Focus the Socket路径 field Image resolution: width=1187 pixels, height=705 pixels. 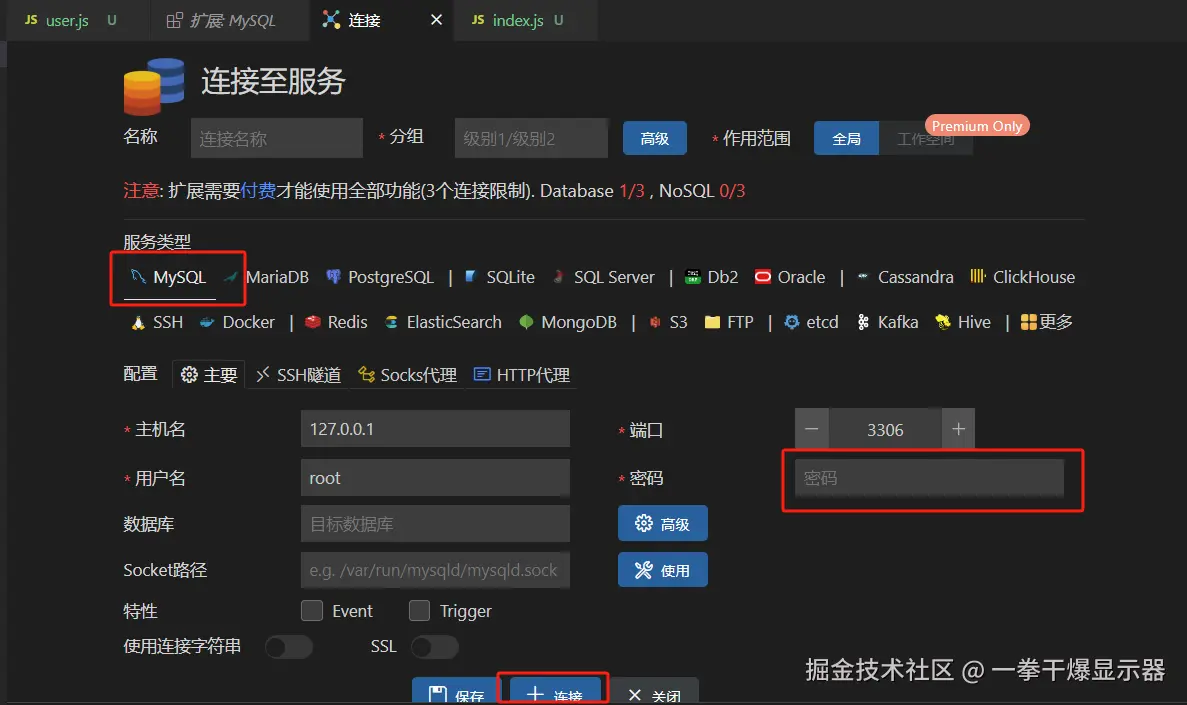pos(435,570)
